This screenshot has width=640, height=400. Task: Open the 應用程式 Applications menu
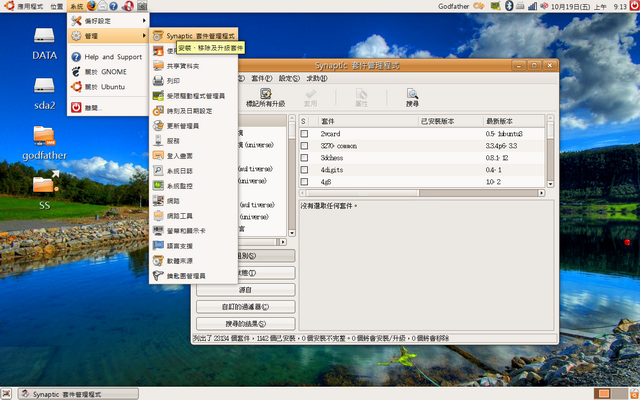coord(30,7)
